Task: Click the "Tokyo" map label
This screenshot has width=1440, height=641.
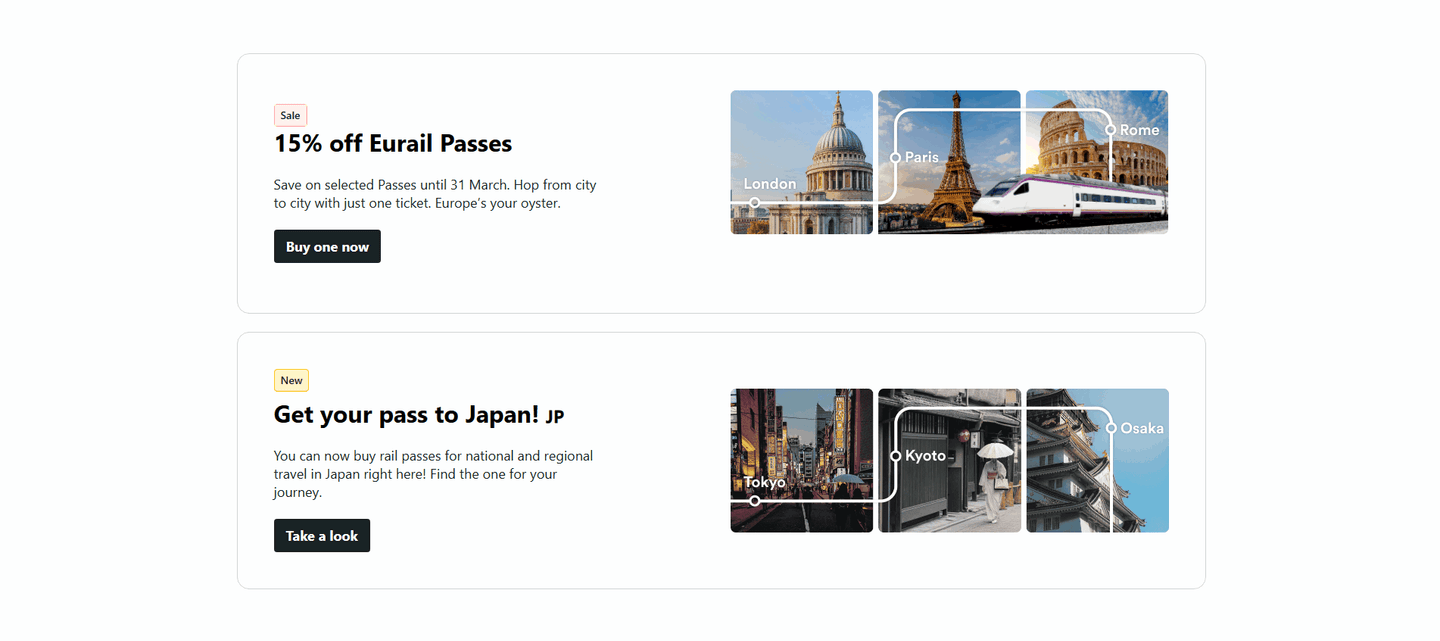Action: pyautogui.click(x=765, y=482)
